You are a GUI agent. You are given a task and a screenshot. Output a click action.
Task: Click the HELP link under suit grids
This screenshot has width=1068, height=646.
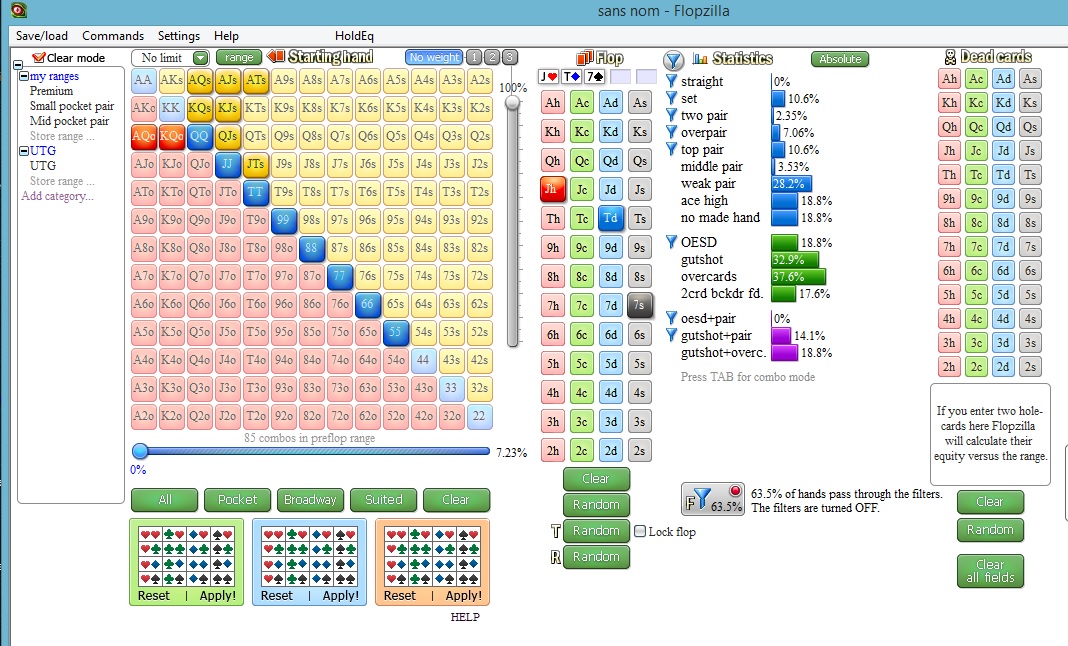[465, 617]
